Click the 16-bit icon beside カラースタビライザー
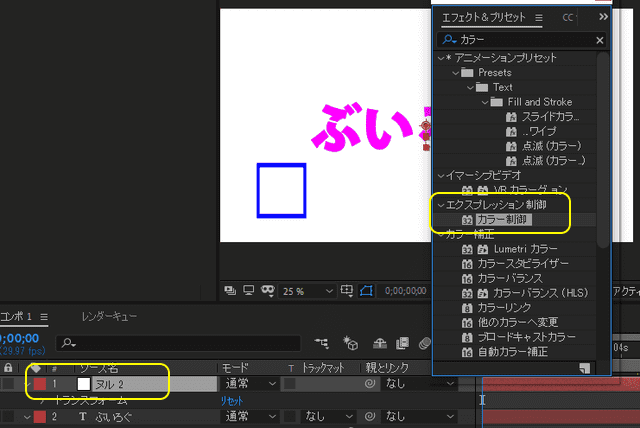 click(467, 264)
